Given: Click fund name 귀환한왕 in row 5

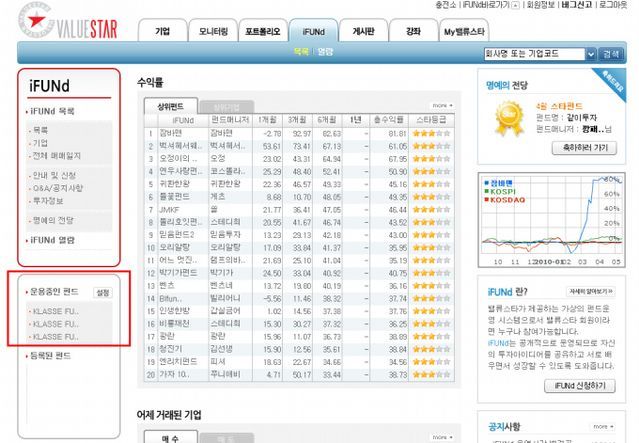Looking at the screenshot, I should click(174, 184).
